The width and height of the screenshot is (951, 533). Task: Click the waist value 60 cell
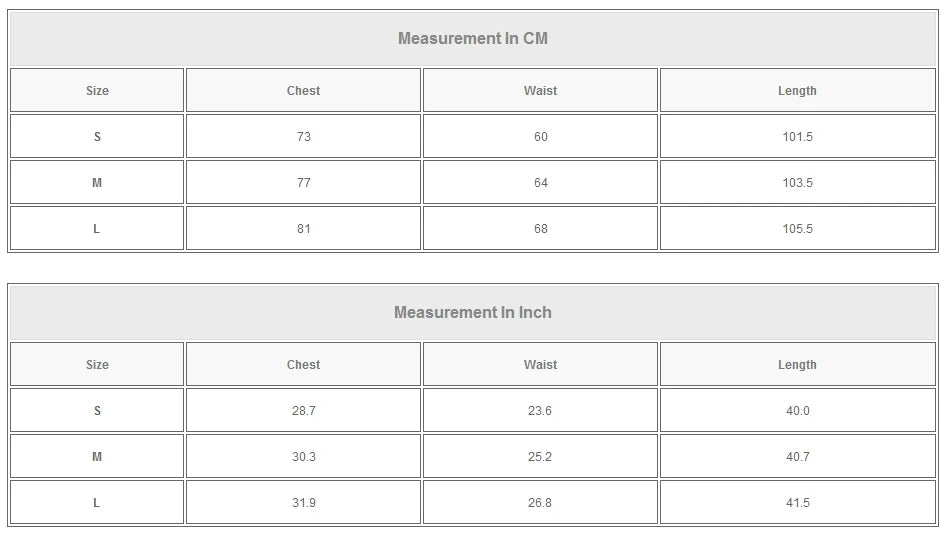click(x=540, y=137)
